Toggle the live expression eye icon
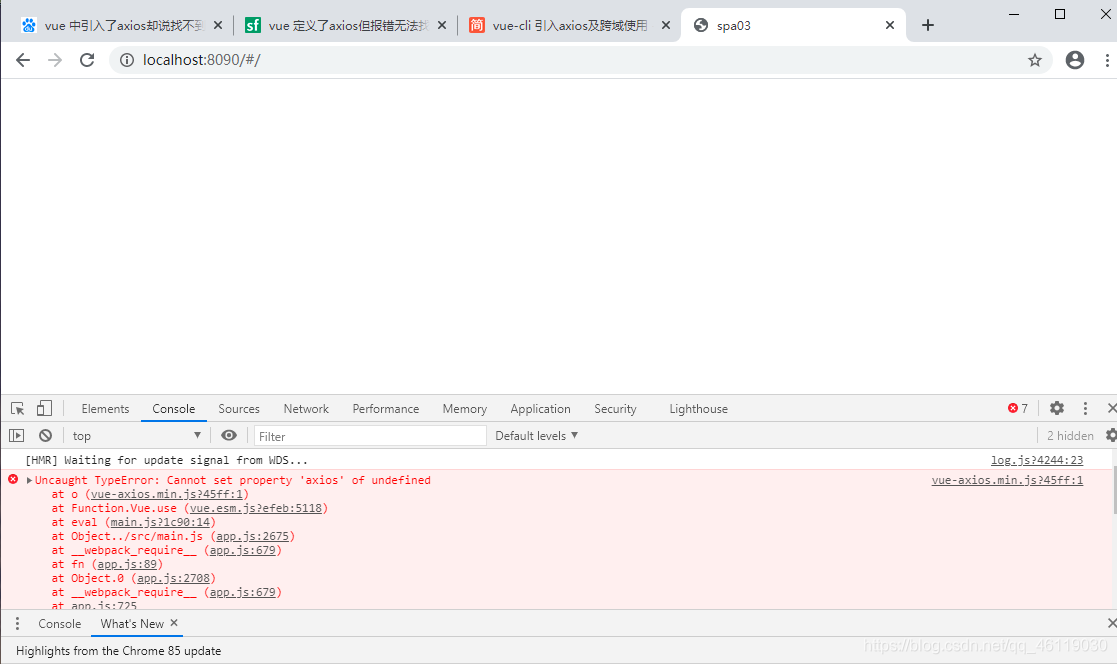The width and height of the screenshot is (1117, 664). pyautogui.click(x=229, y=436)
